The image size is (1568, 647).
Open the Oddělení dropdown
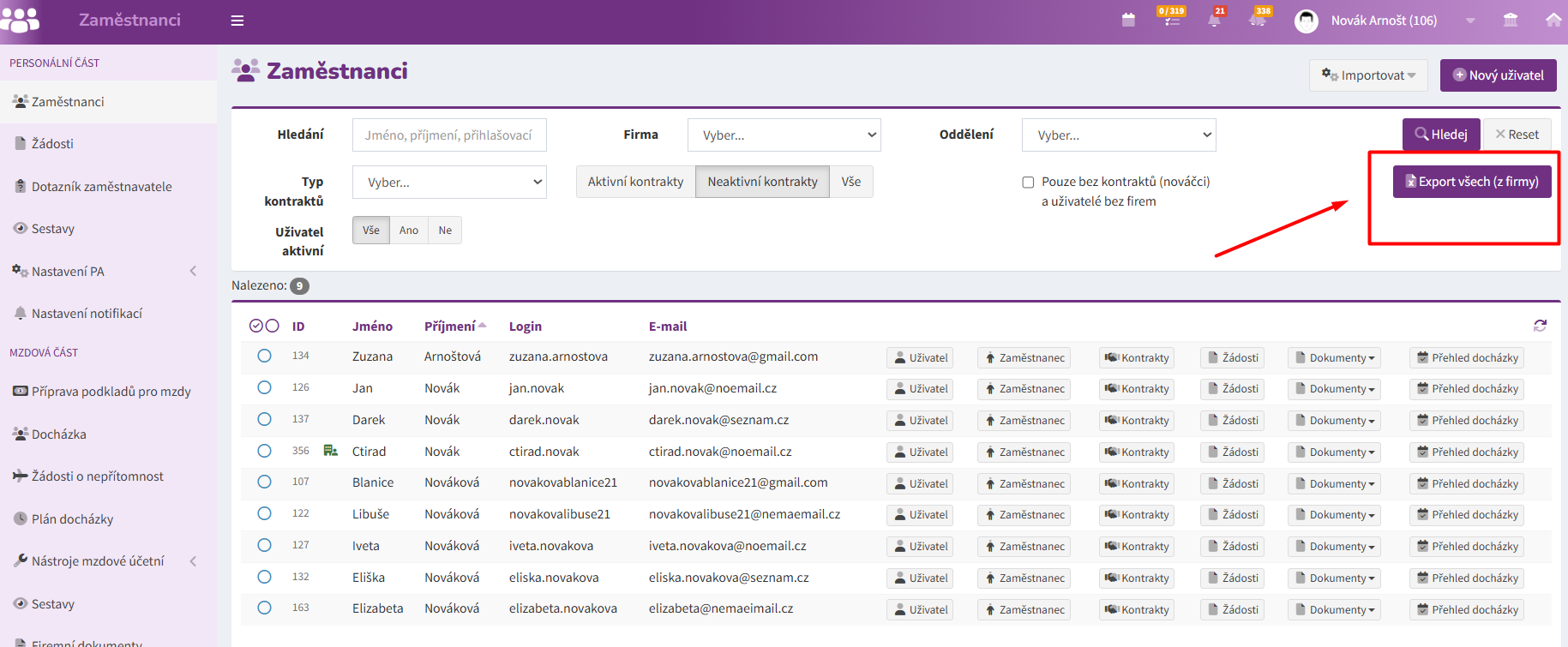tap(1119, 135)
